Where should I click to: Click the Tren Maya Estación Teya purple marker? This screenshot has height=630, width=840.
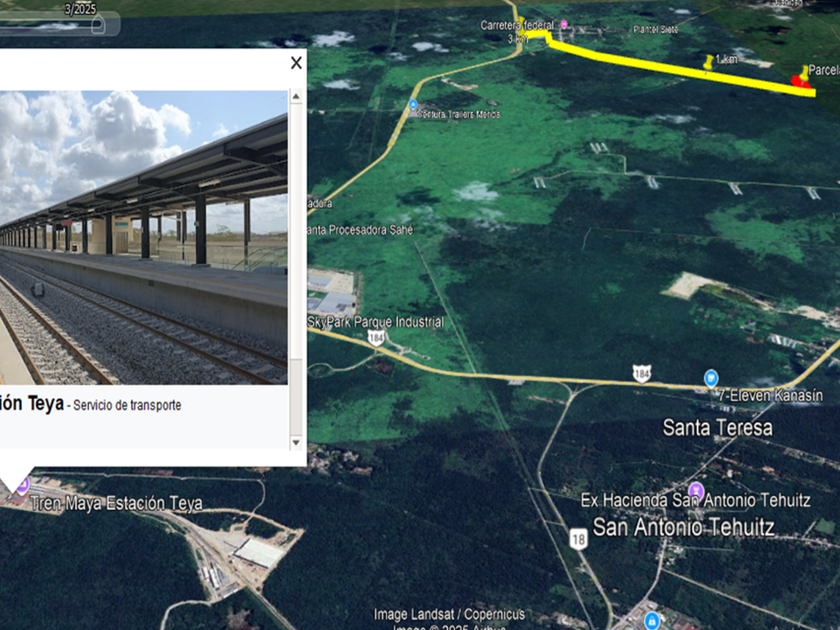pos(22,486)
